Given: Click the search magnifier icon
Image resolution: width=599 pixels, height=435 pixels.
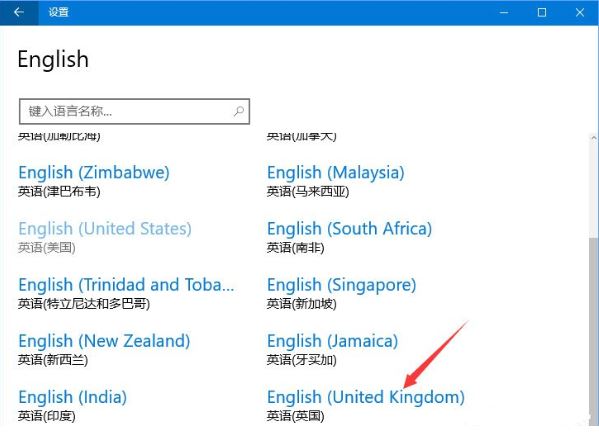Looking at the screenshot, I should click(x=239, y=111).
